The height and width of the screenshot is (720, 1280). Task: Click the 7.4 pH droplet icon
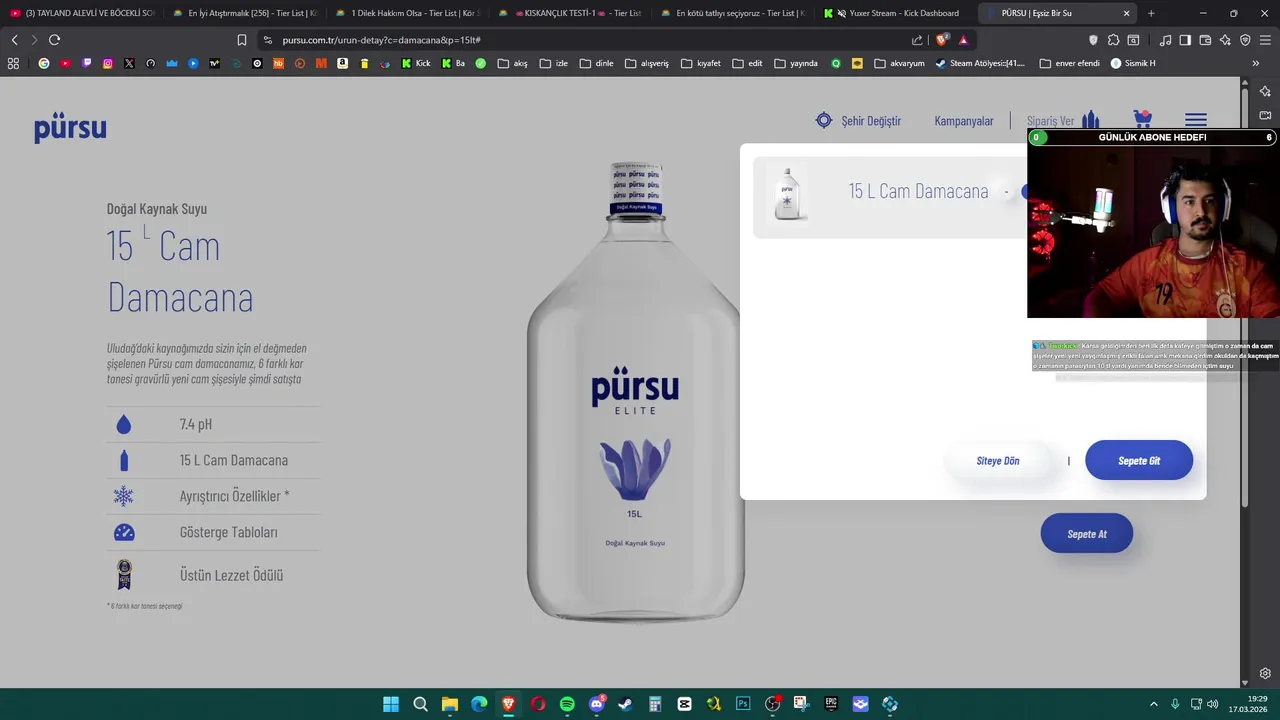coord(124,424)
